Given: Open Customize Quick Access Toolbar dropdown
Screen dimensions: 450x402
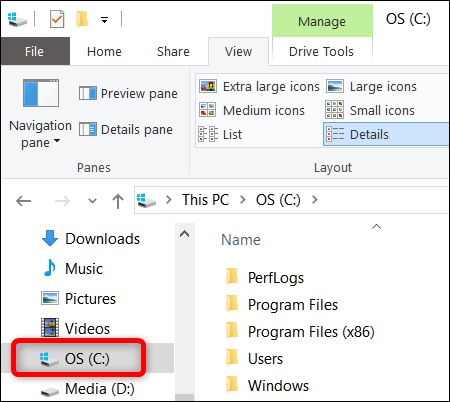Looking at the screenshot, I should click(105, 20).
